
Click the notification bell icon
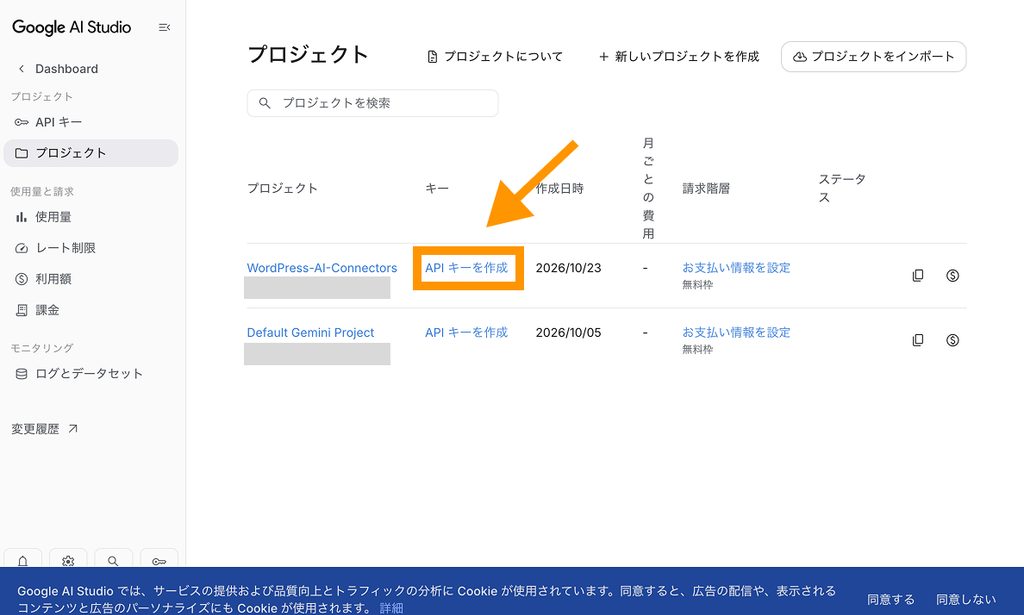pyautogui.click(x=23, y=560)
